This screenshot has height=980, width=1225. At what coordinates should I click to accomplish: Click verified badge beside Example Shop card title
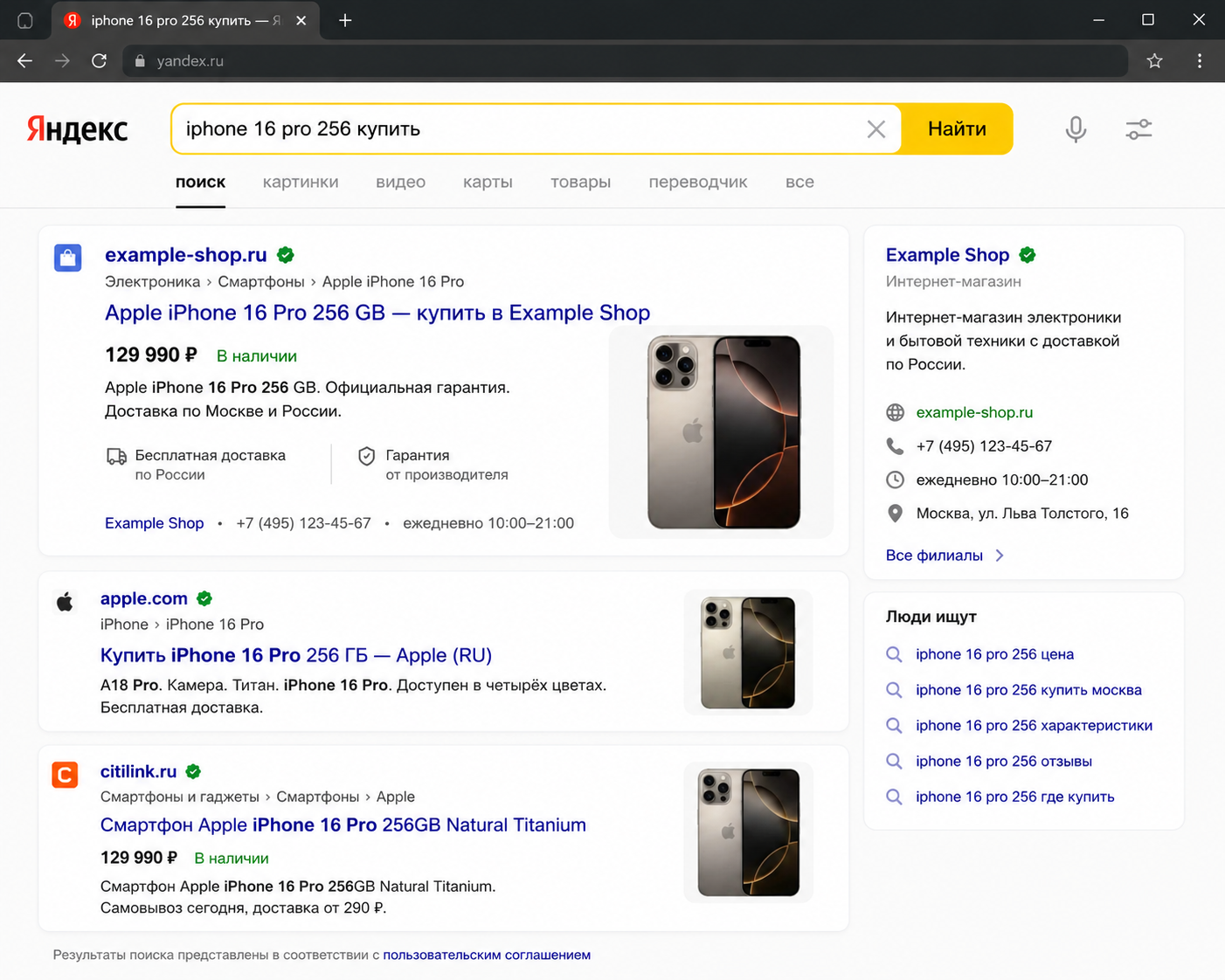point(1028,255)
